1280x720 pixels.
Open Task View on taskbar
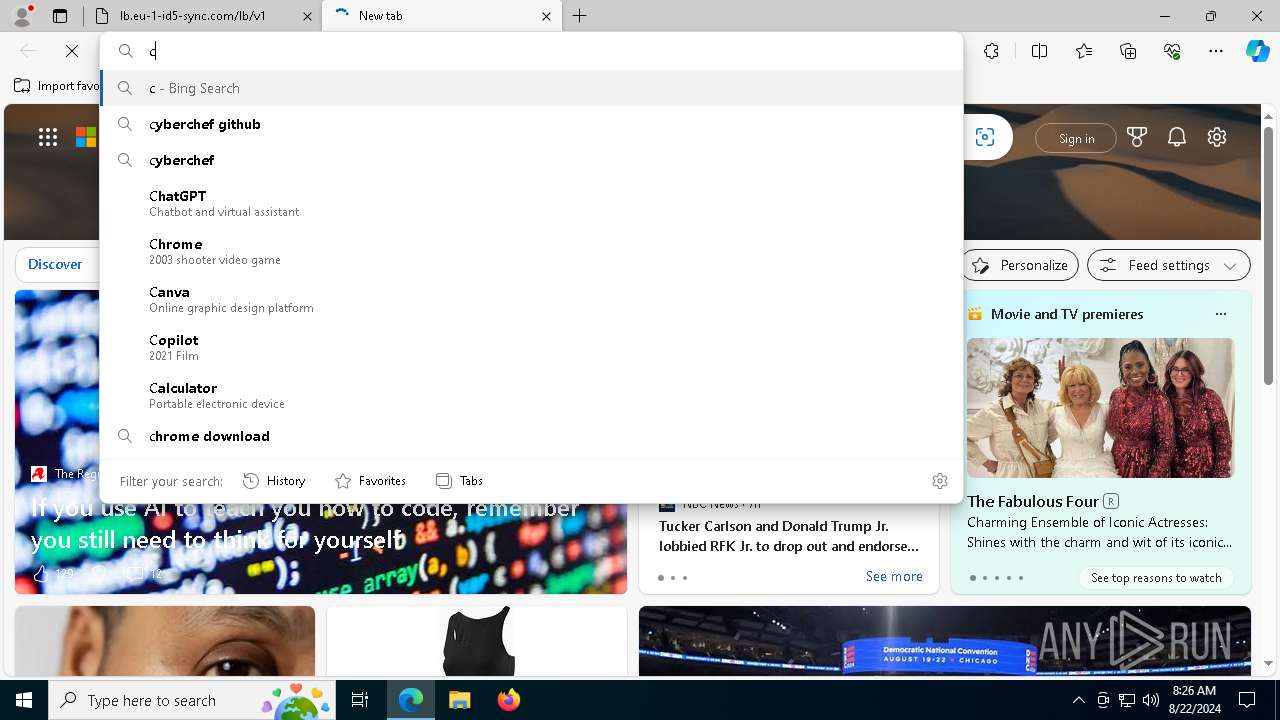(x=360, y=700)
